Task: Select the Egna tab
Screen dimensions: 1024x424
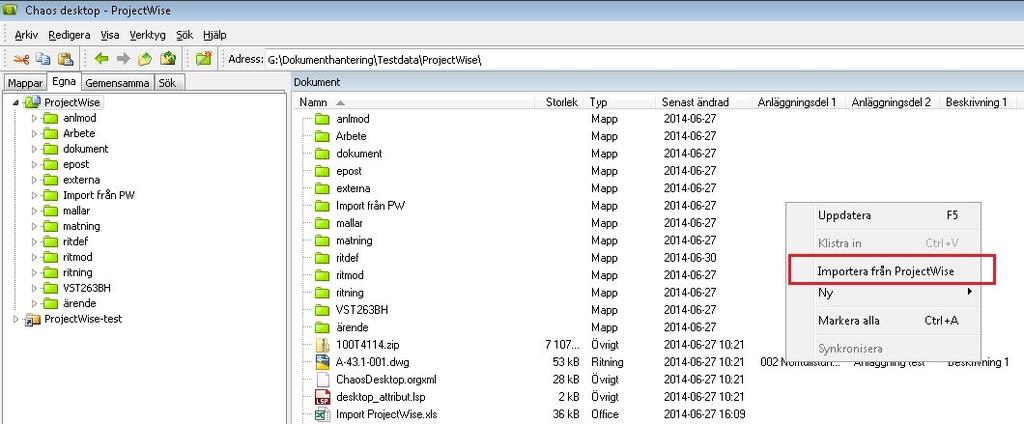Action: 64,82
